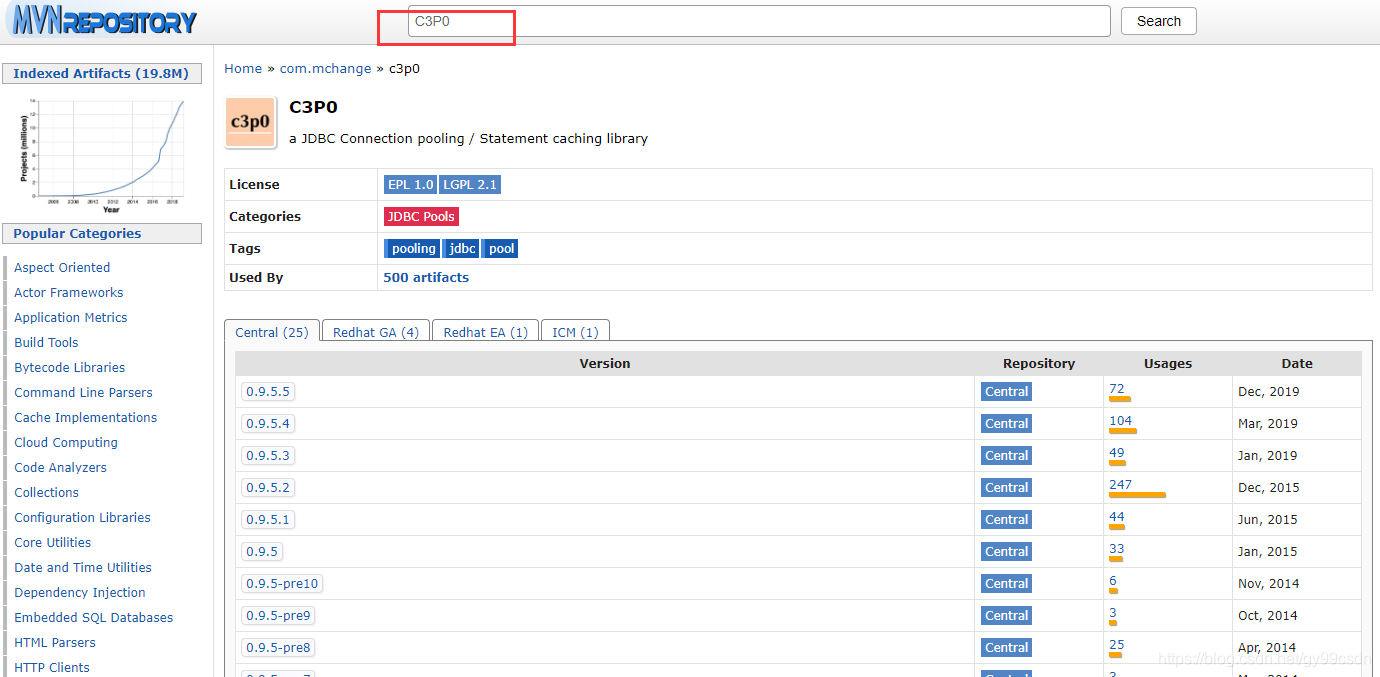
Task: Open the HTTP Clients category
Action: [52, 667]
